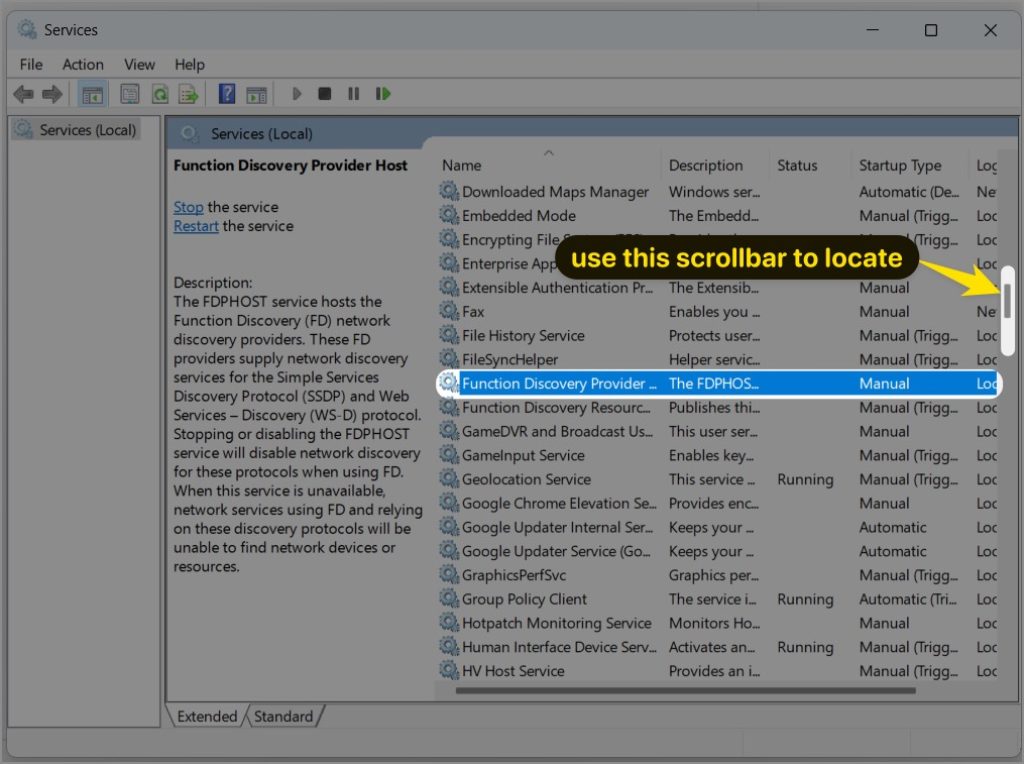Select Function Discovery Resource Publication row

(716, 407)
